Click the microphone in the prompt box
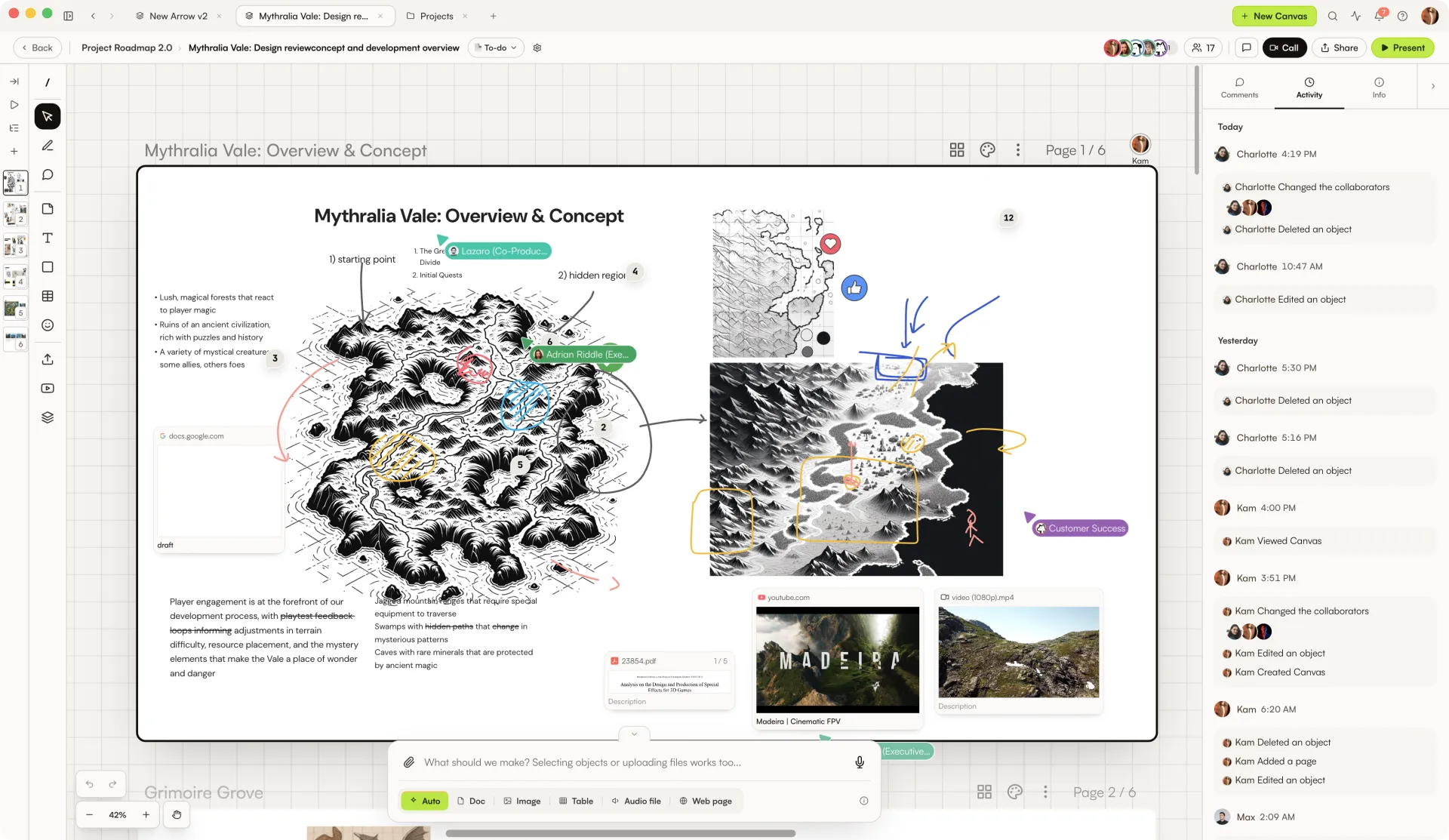The image size is (1449, 840). (860, 762)
